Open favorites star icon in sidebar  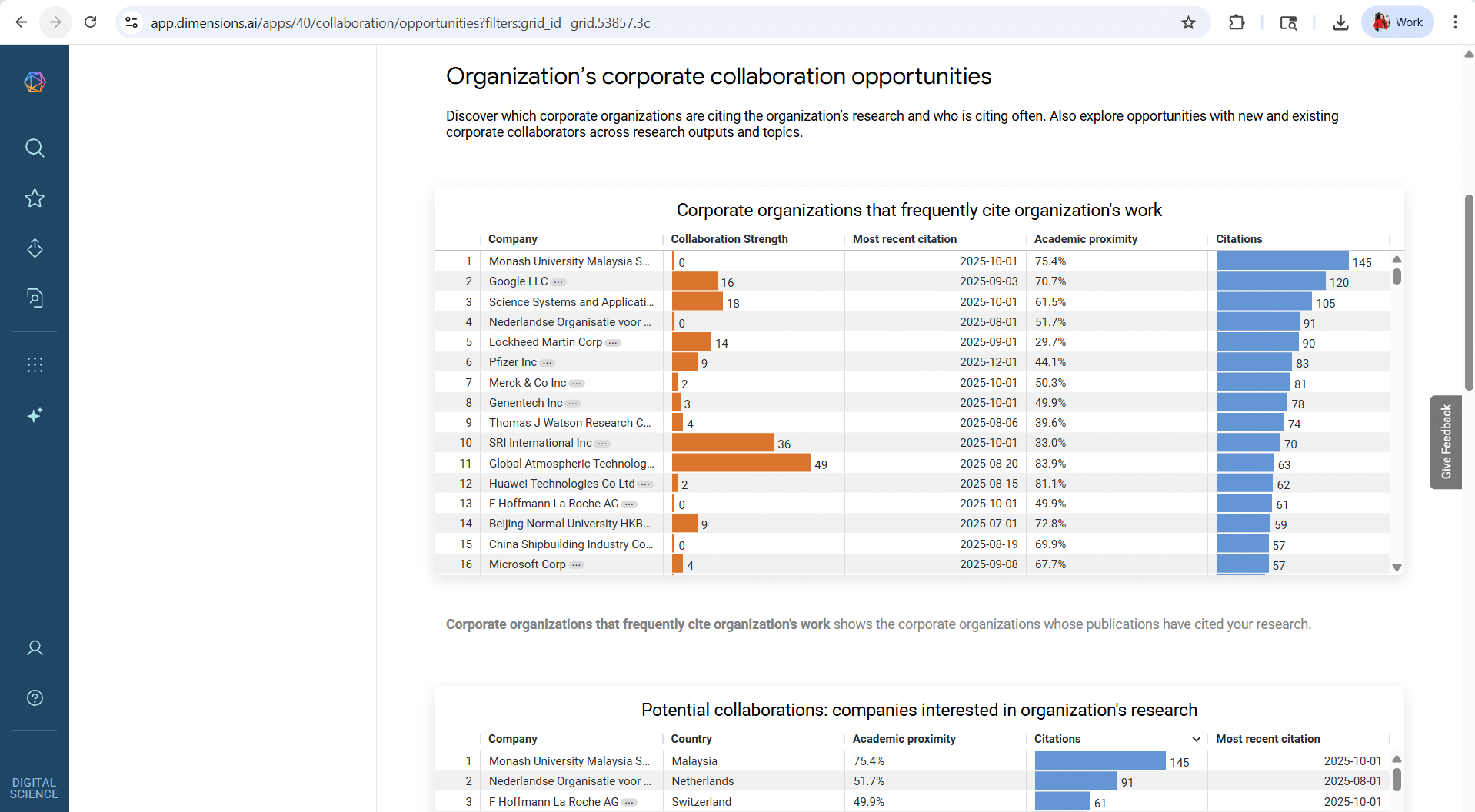tap(35, 198)
